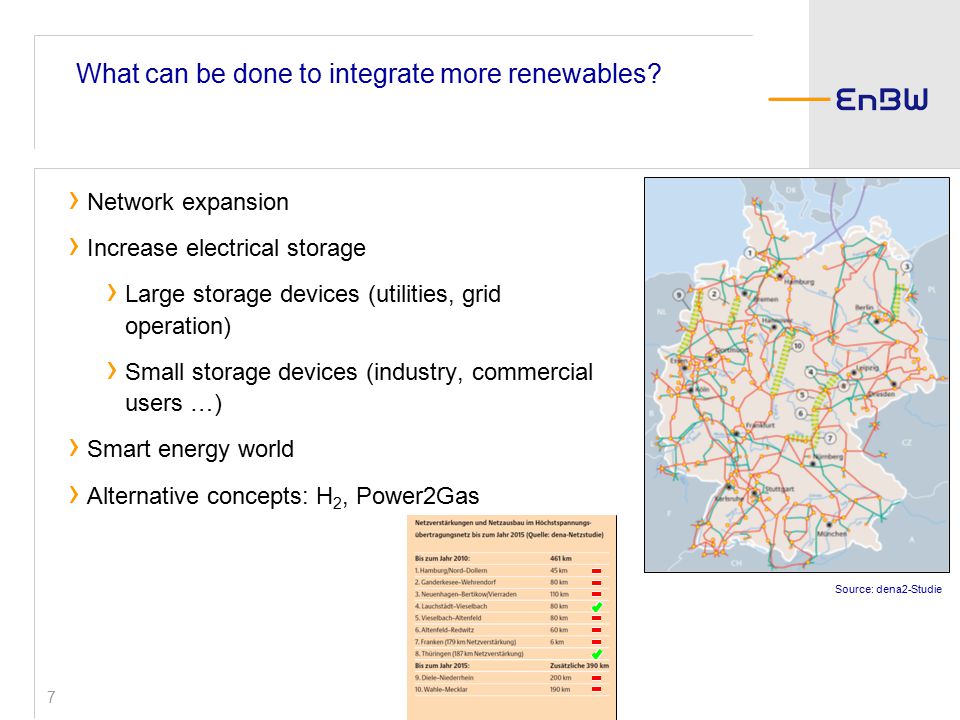Click the Leipzig label on the map

click(868, 368)
